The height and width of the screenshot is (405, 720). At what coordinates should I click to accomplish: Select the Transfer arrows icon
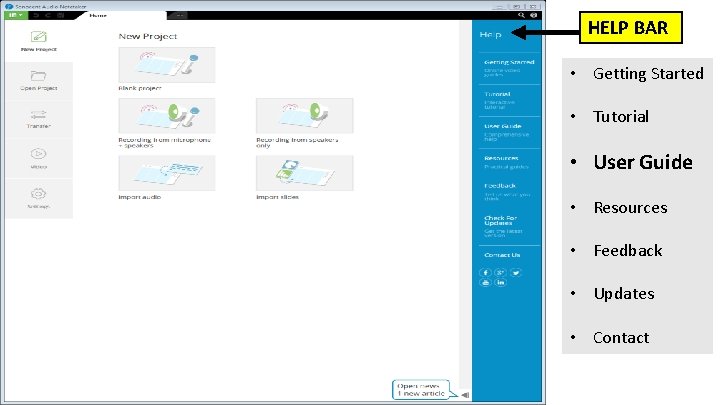39,114
